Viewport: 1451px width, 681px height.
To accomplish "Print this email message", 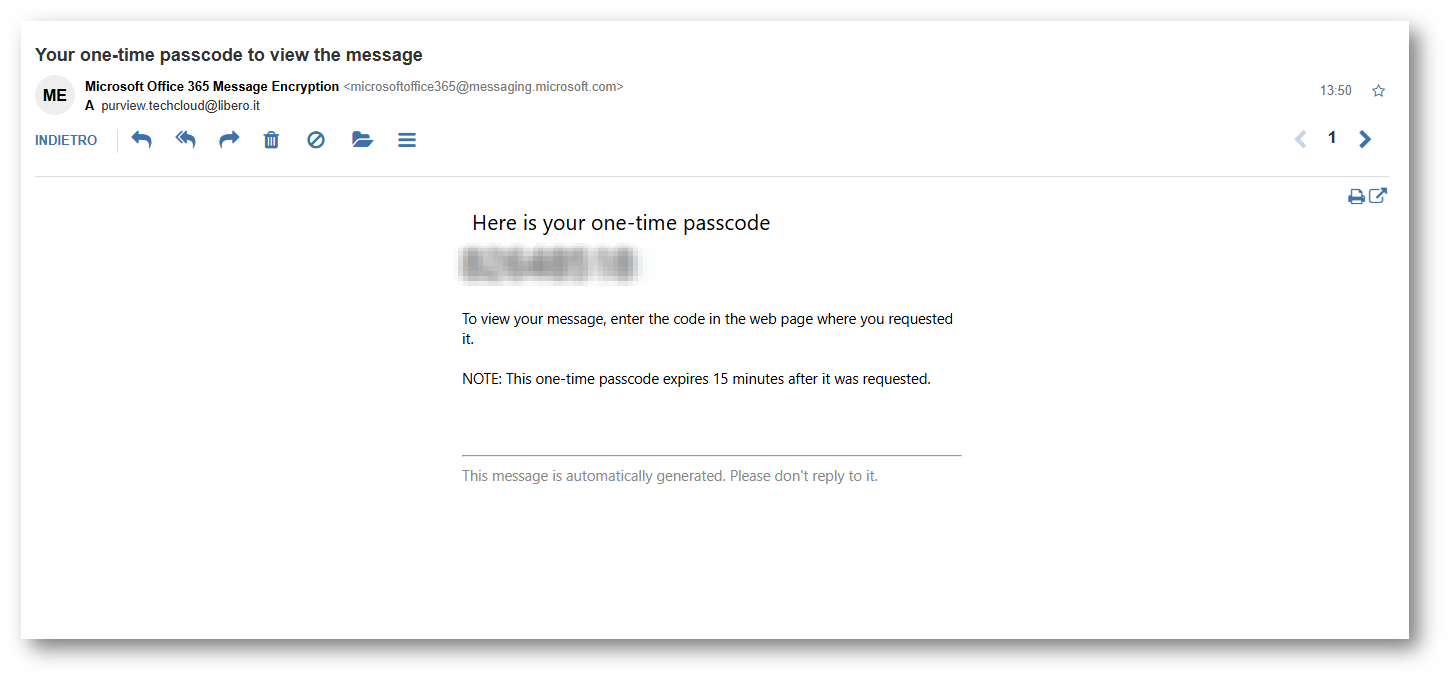I will coord(1356,197).
